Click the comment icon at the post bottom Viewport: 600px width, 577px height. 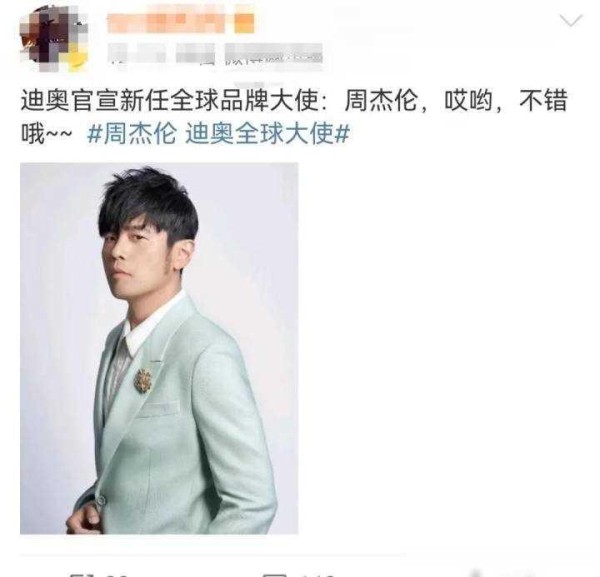[274, 574]
